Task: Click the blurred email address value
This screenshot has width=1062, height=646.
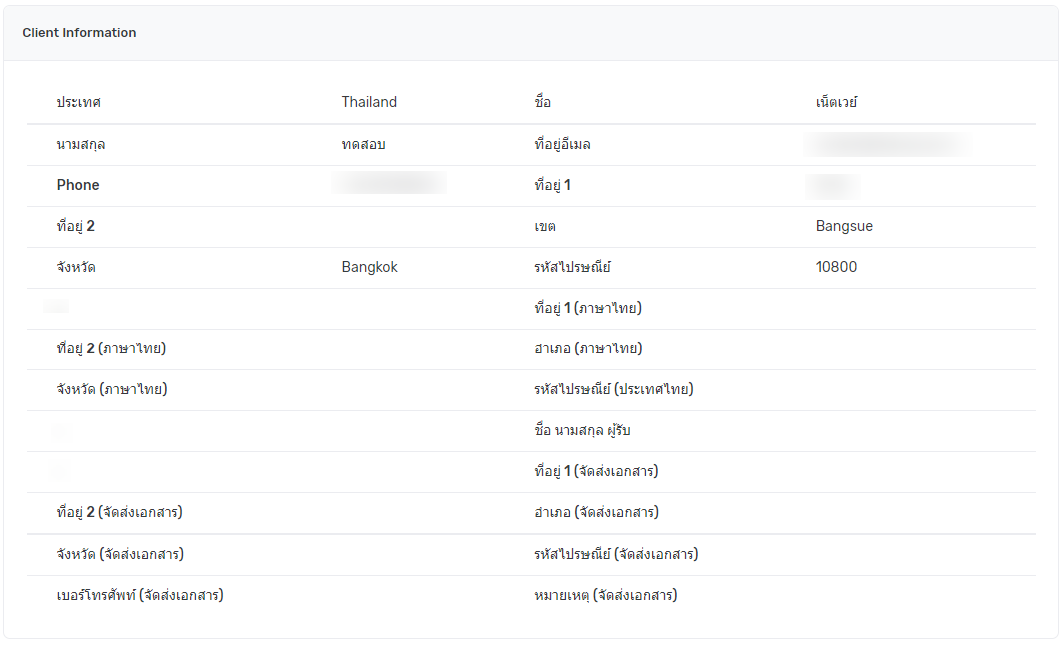Action: [889, 144]
